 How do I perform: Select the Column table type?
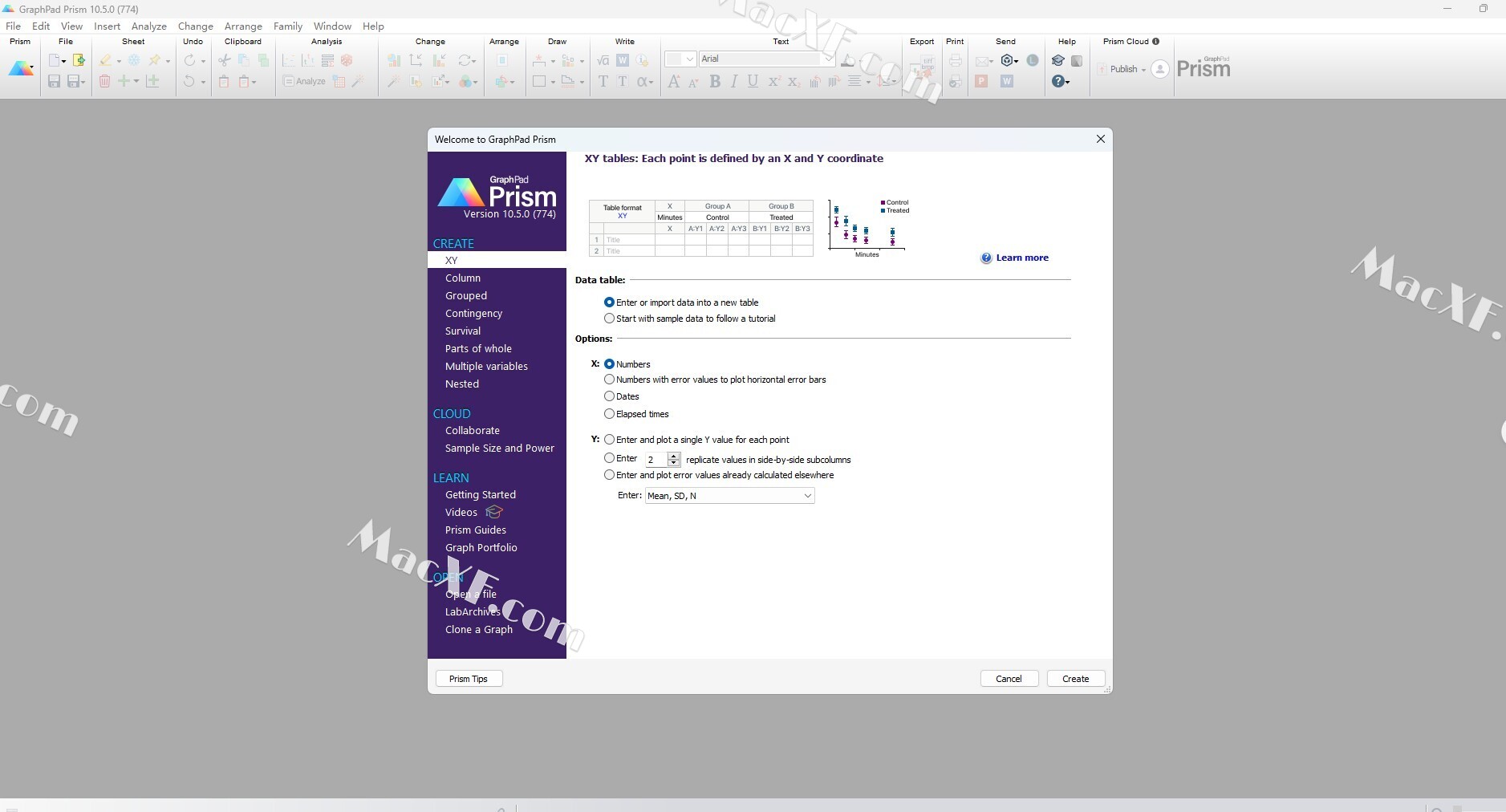point(463,278)
